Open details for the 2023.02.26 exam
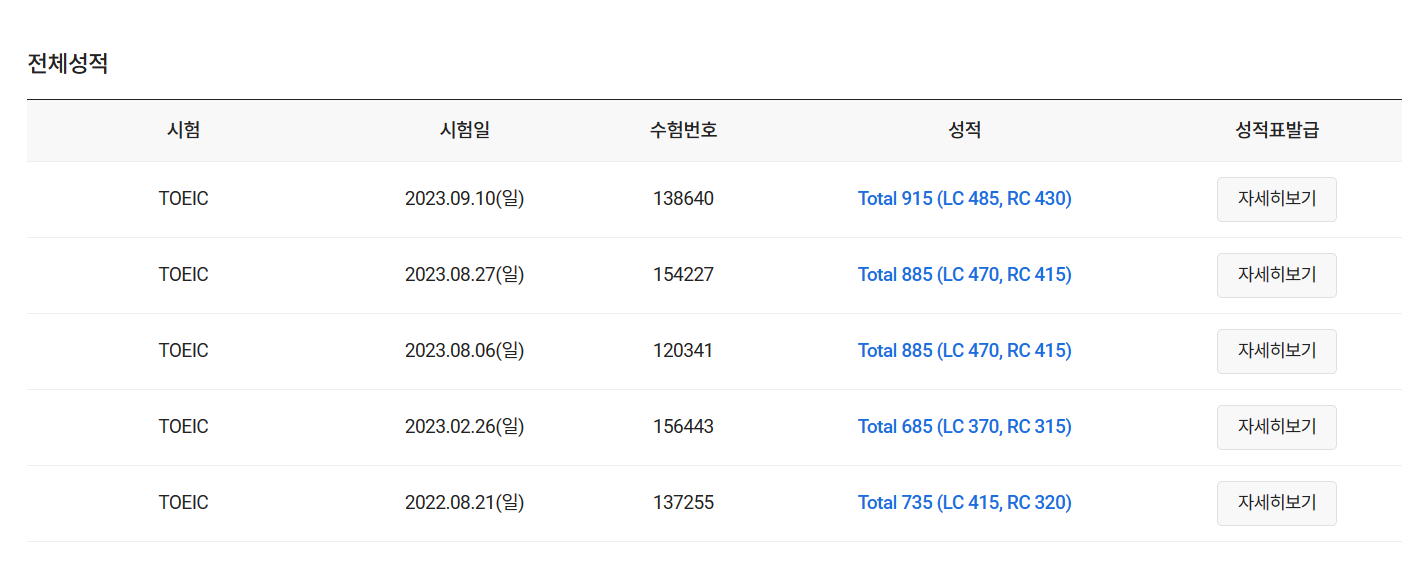The image size is (1407, 561). 1276,427
